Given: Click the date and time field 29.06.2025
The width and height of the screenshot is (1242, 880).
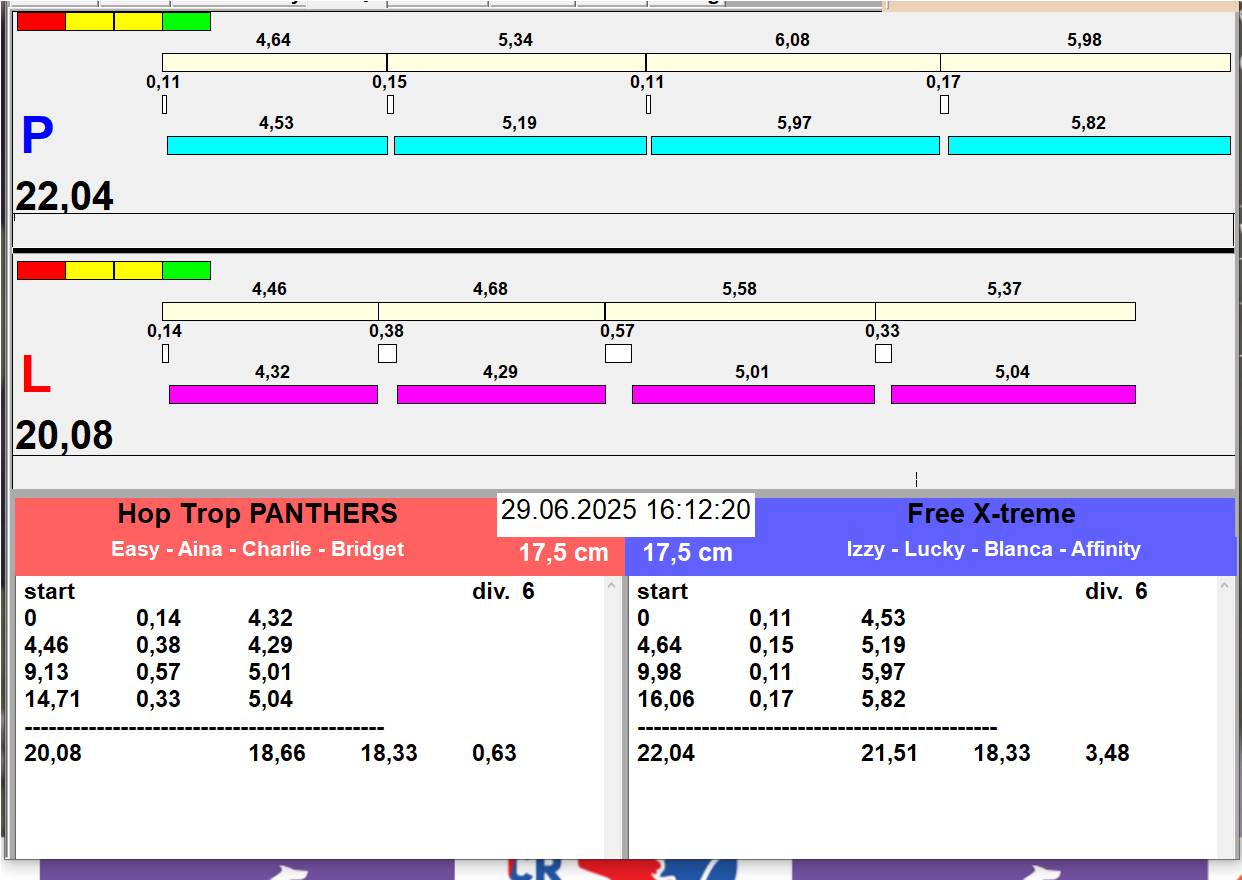Looking at the screenshot, I should pos(625,510).
